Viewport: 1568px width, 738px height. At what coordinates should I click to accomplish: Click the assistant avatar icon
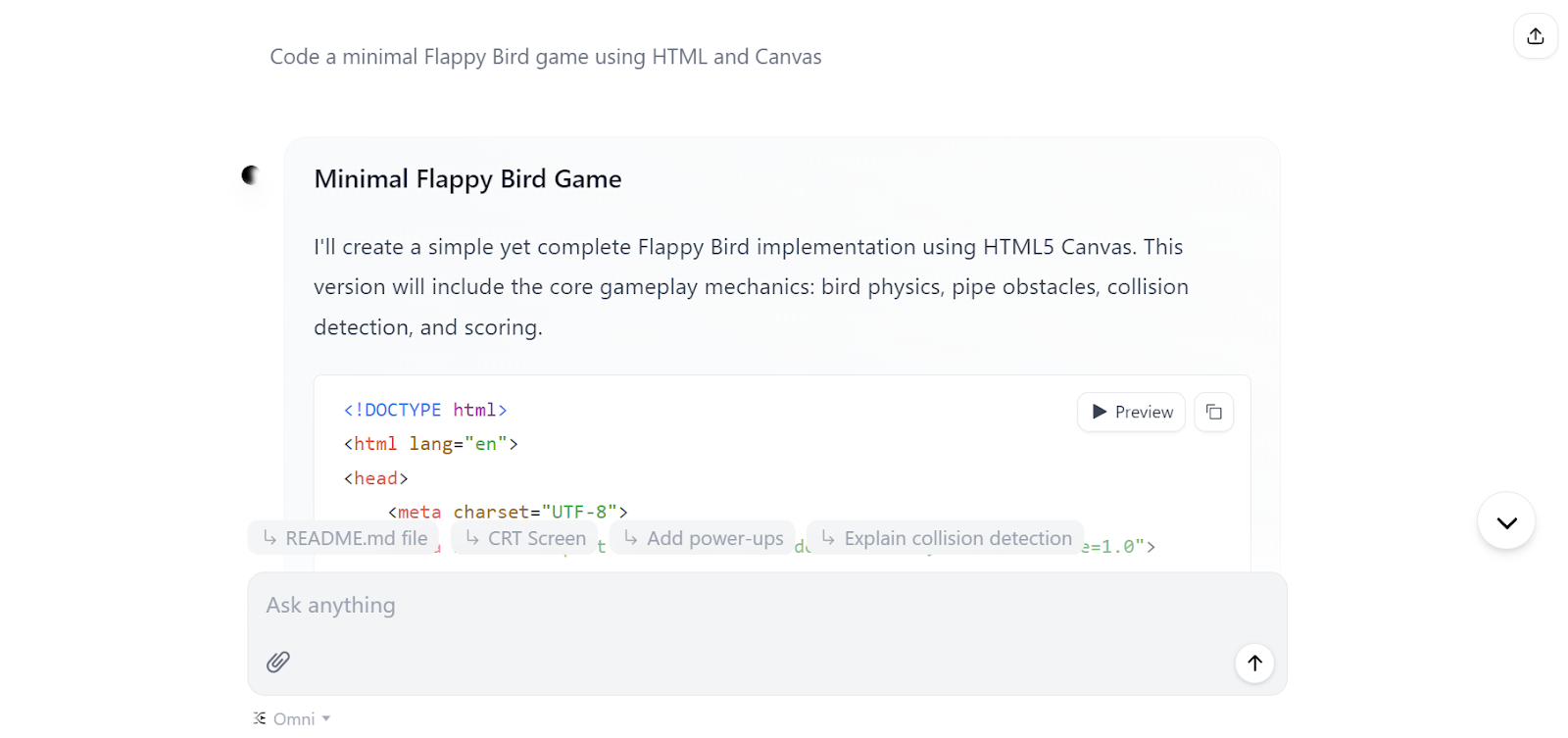click(251, 175)
